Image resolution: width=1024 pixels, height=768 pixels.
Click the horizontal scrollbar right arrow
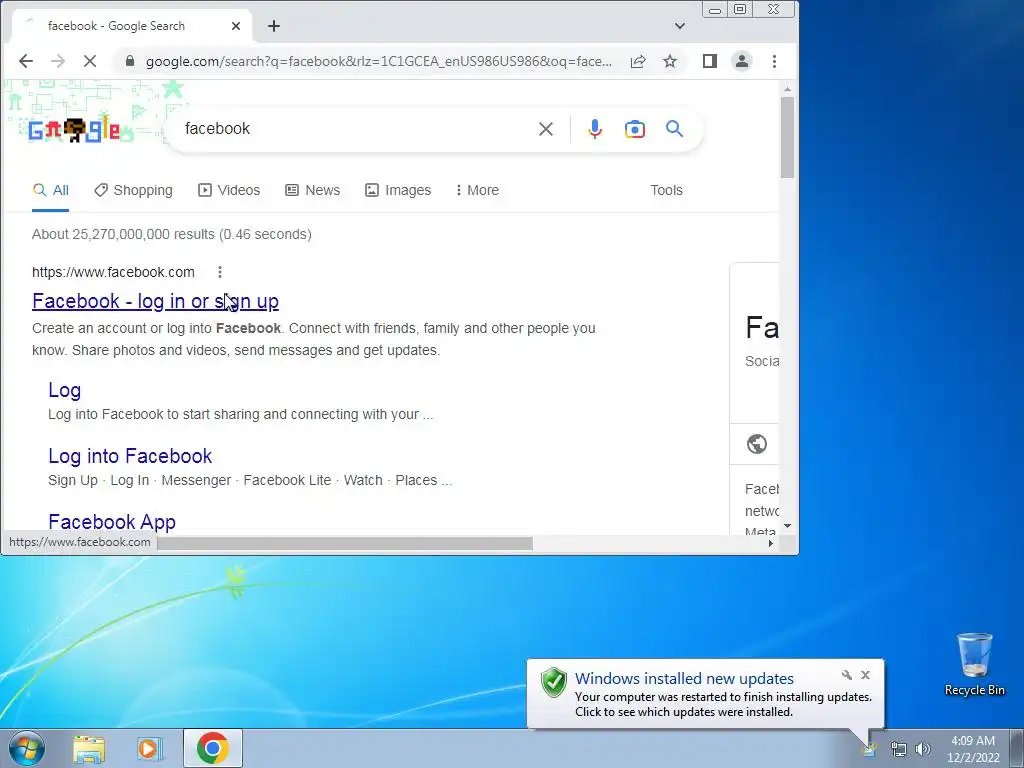[x=771, y=543]
